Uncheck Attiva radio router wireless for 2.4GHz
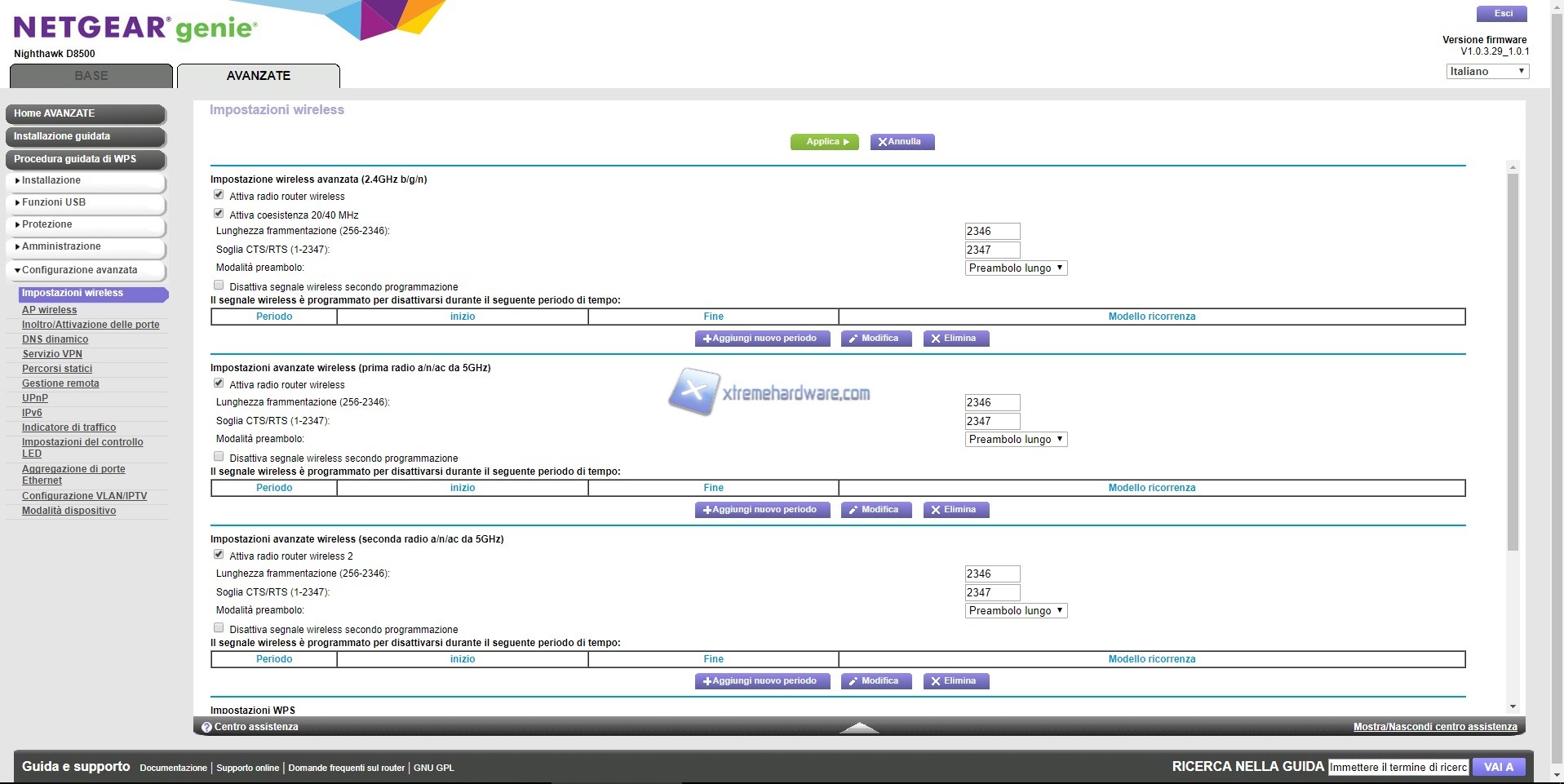 click(219, 195)
